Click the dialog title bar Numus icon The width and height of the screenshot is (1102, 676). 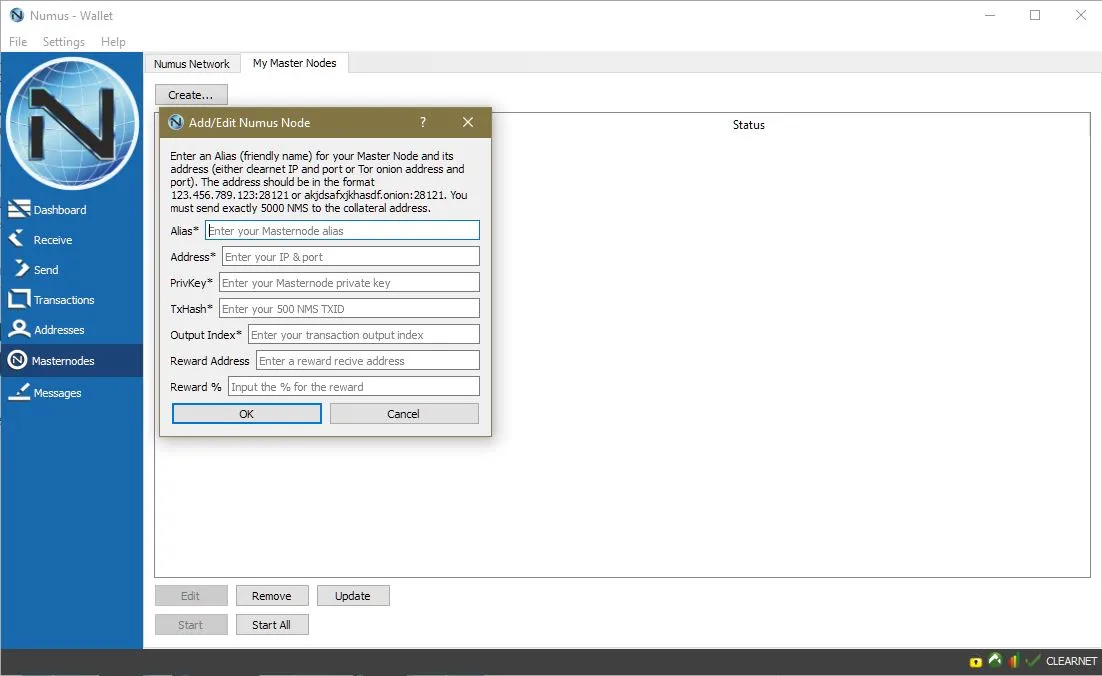[x=176, y=122]
